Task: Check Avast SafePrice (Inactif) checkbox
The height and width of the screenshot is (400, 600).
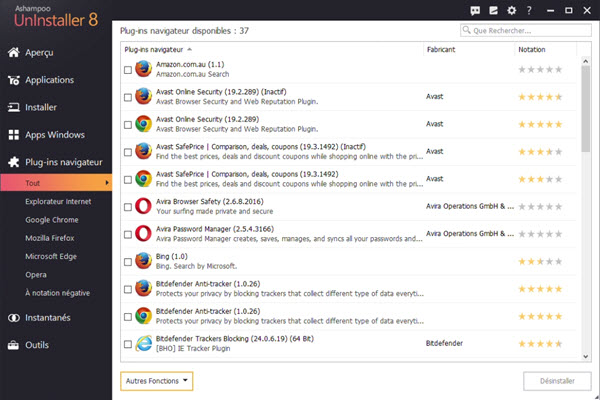Action: click(x=128, y=152)
